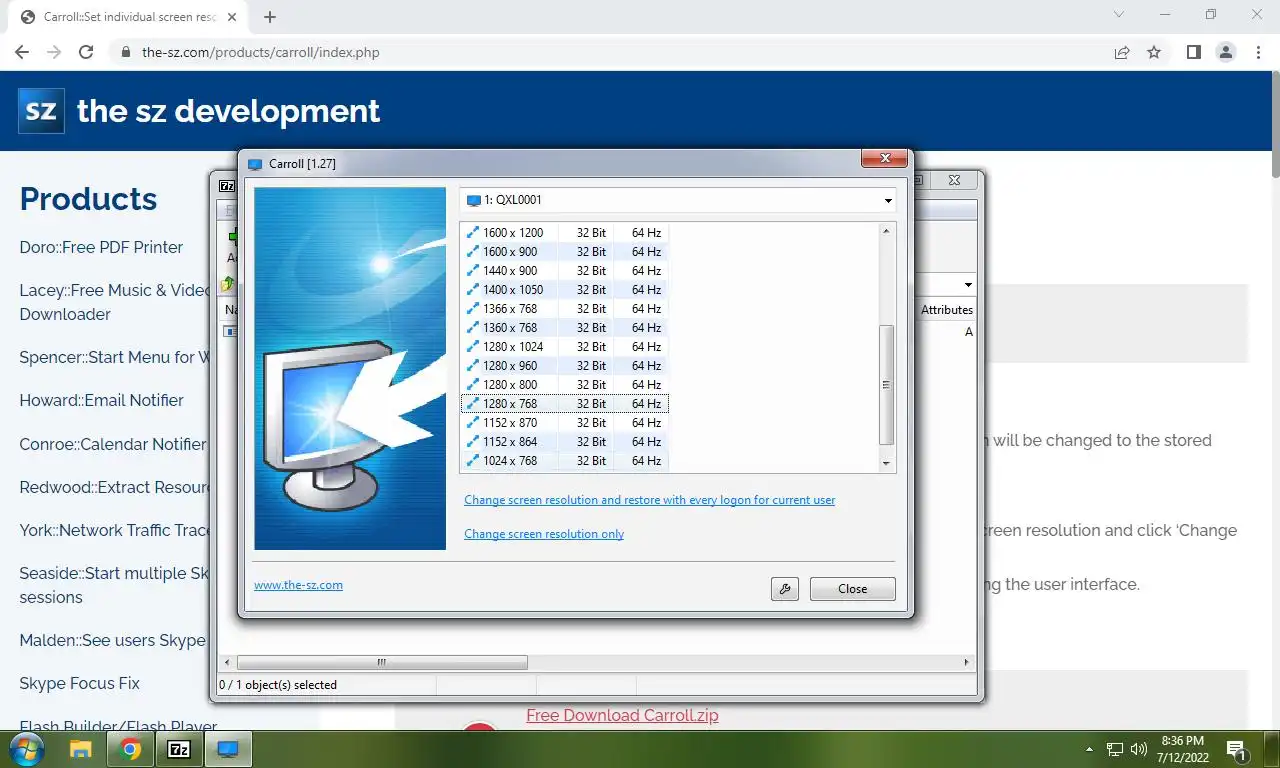
Task: Select the 1600 x 1200 resolution row
Action: 564,233
